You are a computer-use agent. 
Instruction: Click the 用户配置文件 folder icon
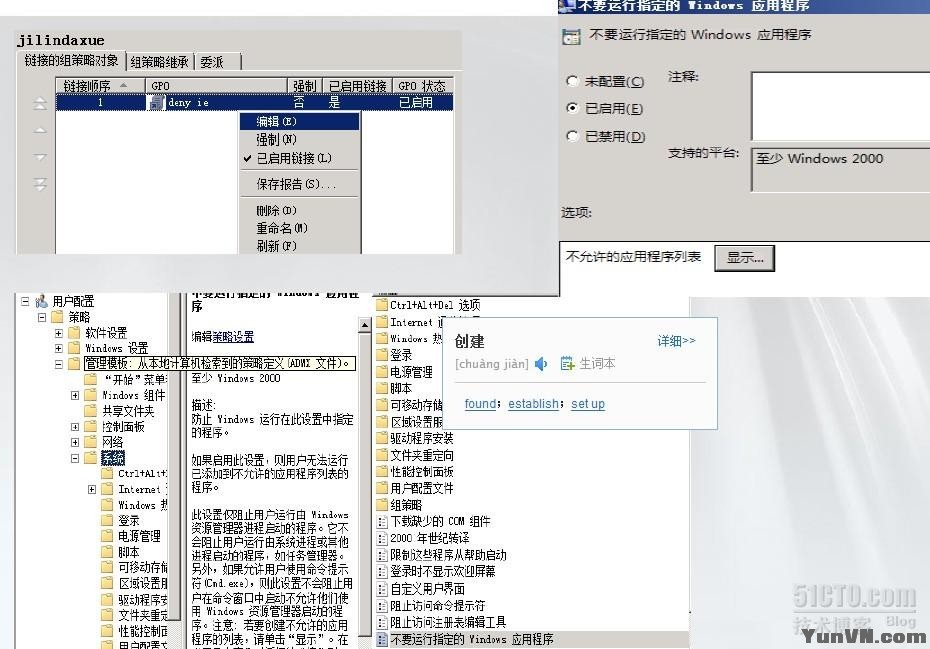pyautogui.click(x=382, y=488)
